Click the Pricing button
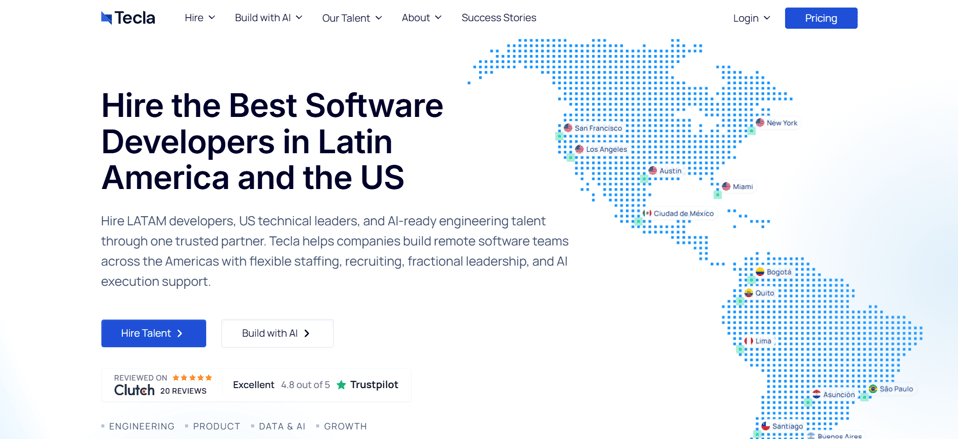 [821, 18]
